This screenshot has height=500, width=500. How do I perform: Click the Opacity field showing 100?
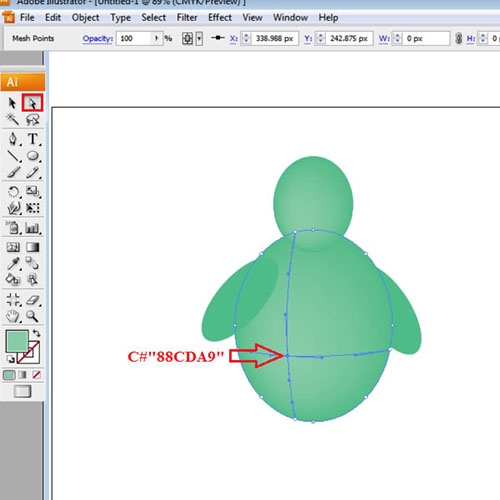134,38
